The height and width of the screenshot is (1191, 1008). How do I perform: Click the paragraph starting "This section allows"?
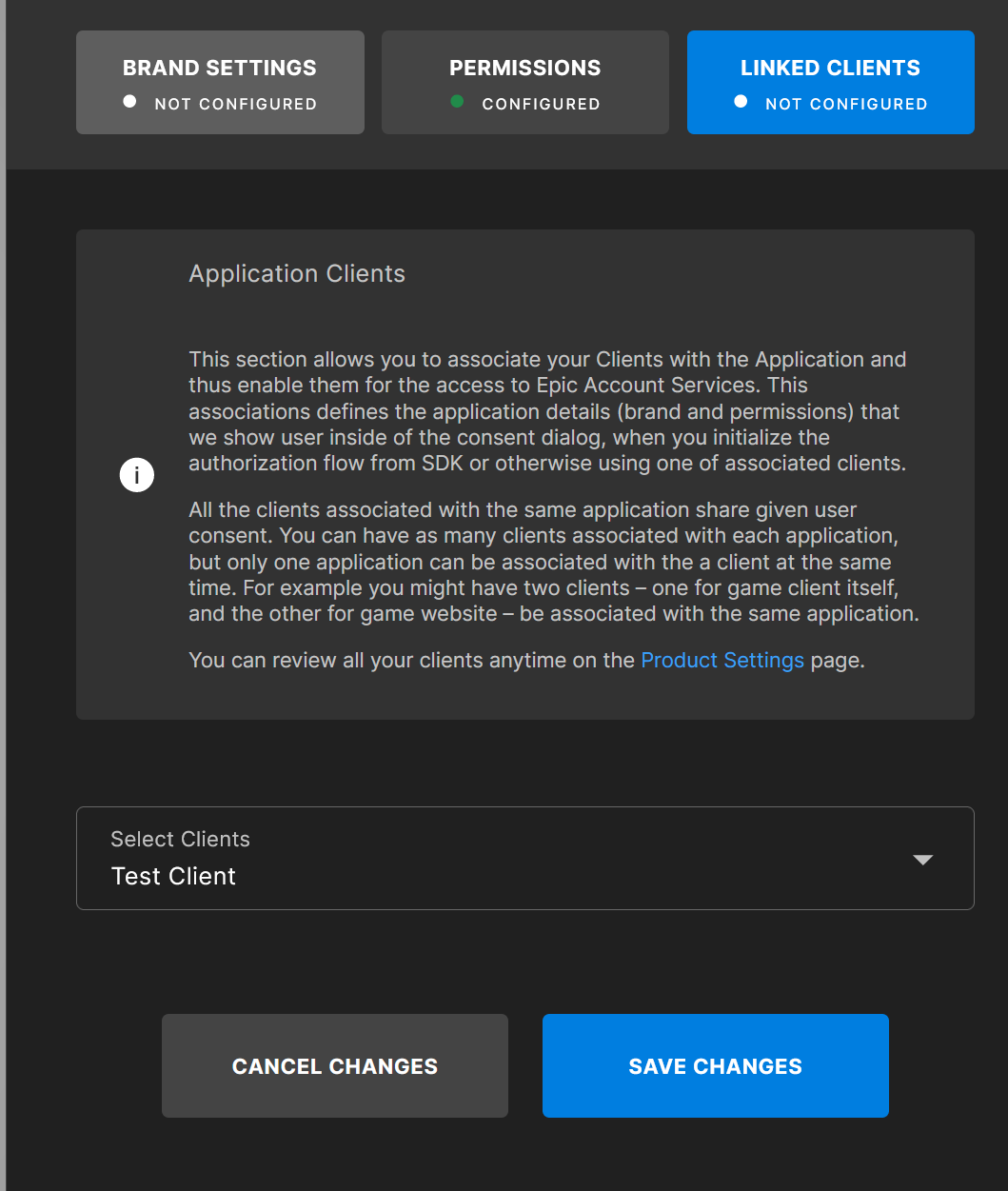(547, 411)
